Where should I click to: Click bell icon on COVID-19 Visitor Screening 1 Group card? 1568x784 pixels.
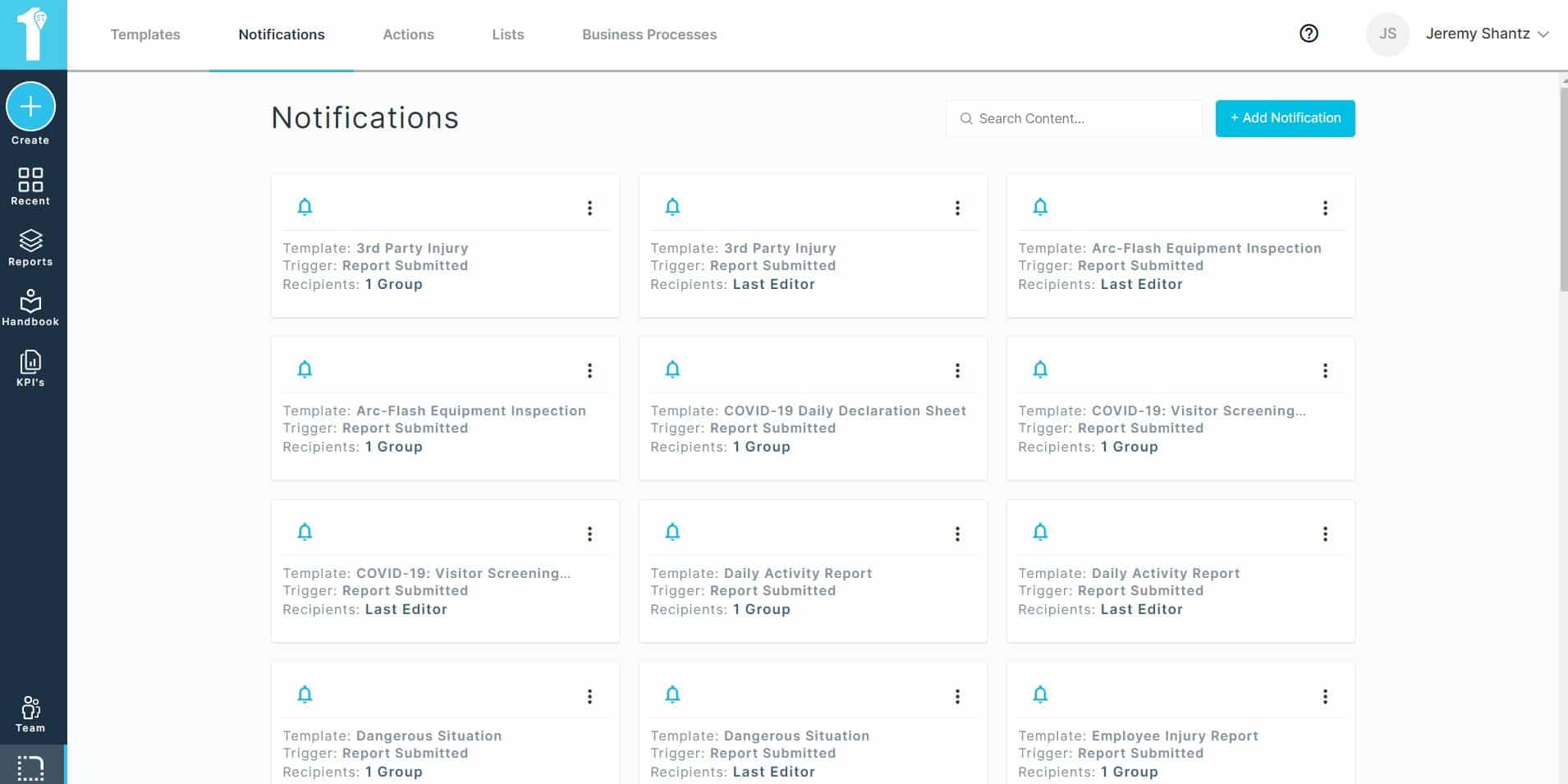[1040, 369]
